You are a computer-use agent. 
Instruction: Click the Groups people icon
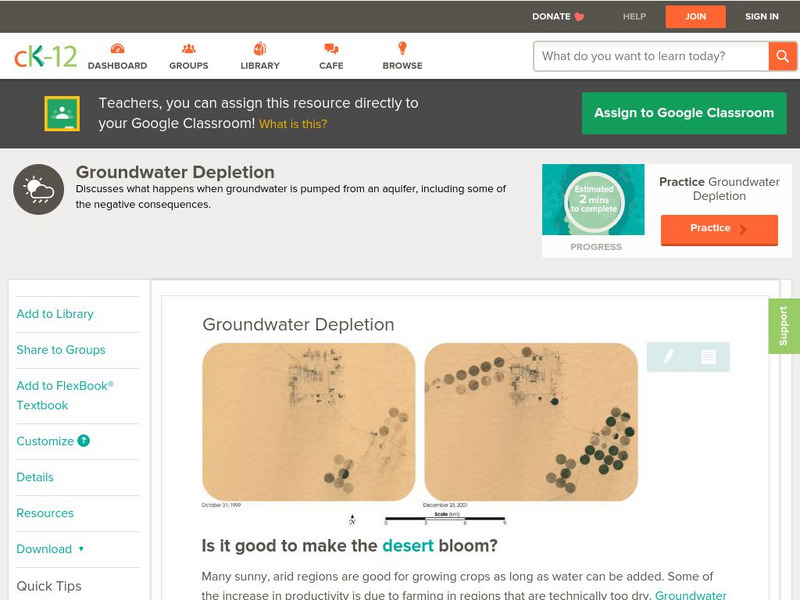point(189,48)
